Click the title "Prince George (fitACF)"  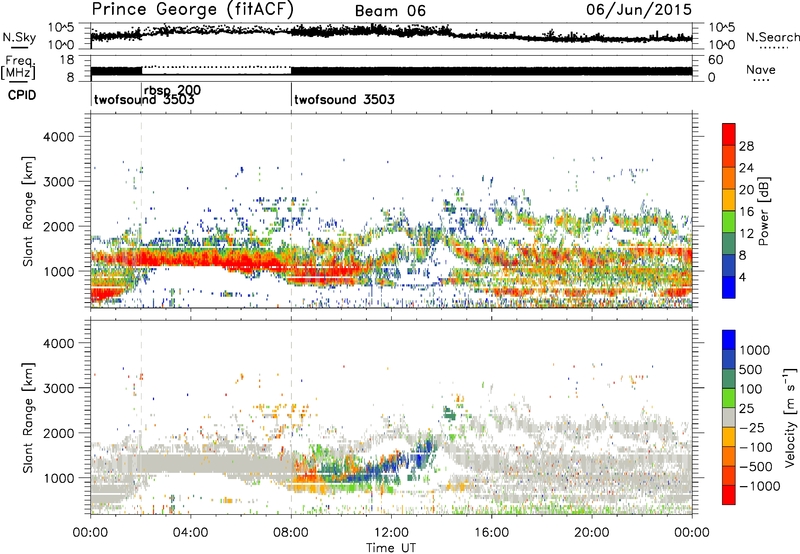click(x=192, y=9)
